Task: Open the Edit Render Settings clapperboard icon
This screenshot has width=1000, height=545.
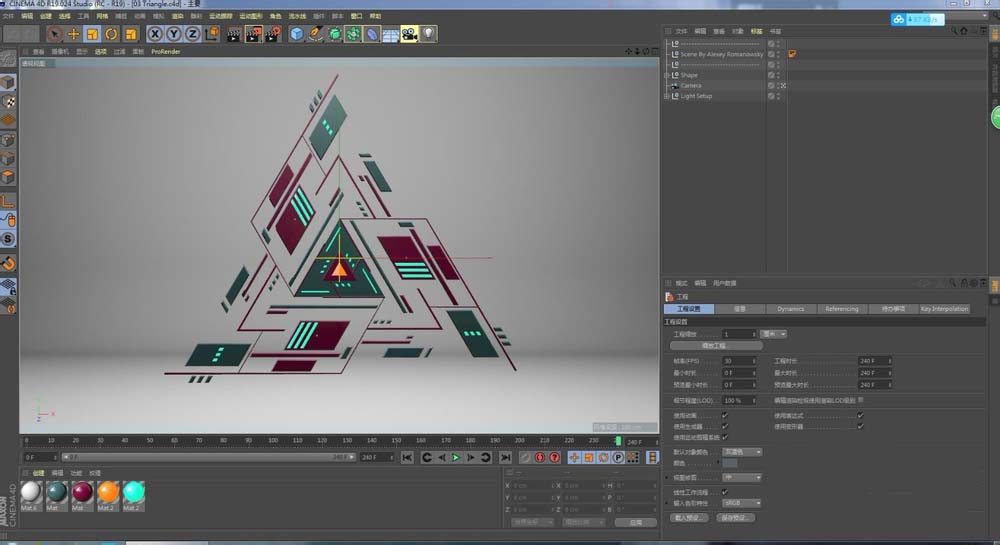Action: click(x=273, y=34)
